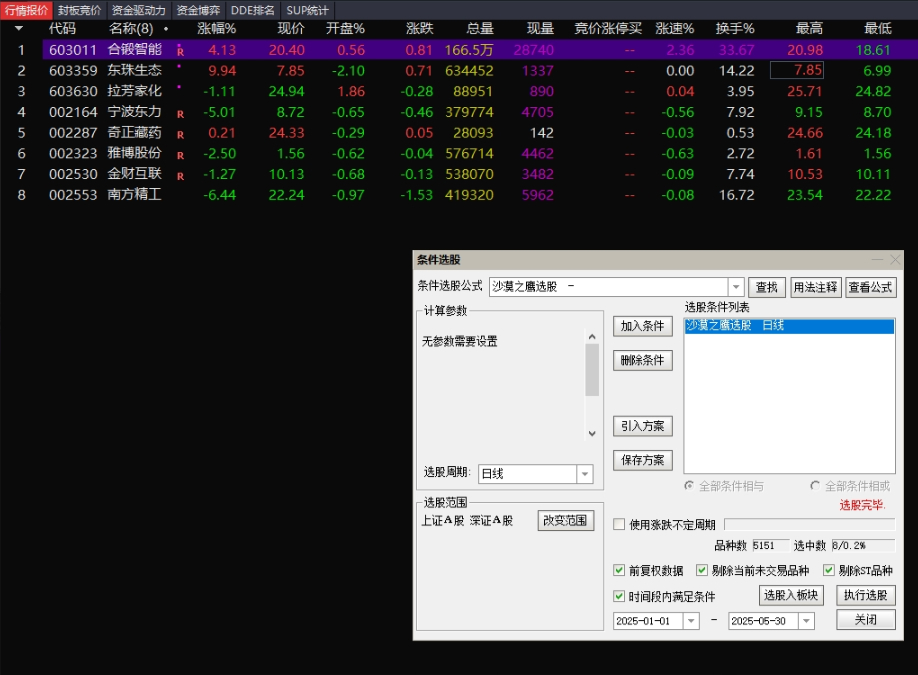Open the 条件选股公式 formula dropdown
Viewport: 918px width, 675px height.
[x=736, y=287]
